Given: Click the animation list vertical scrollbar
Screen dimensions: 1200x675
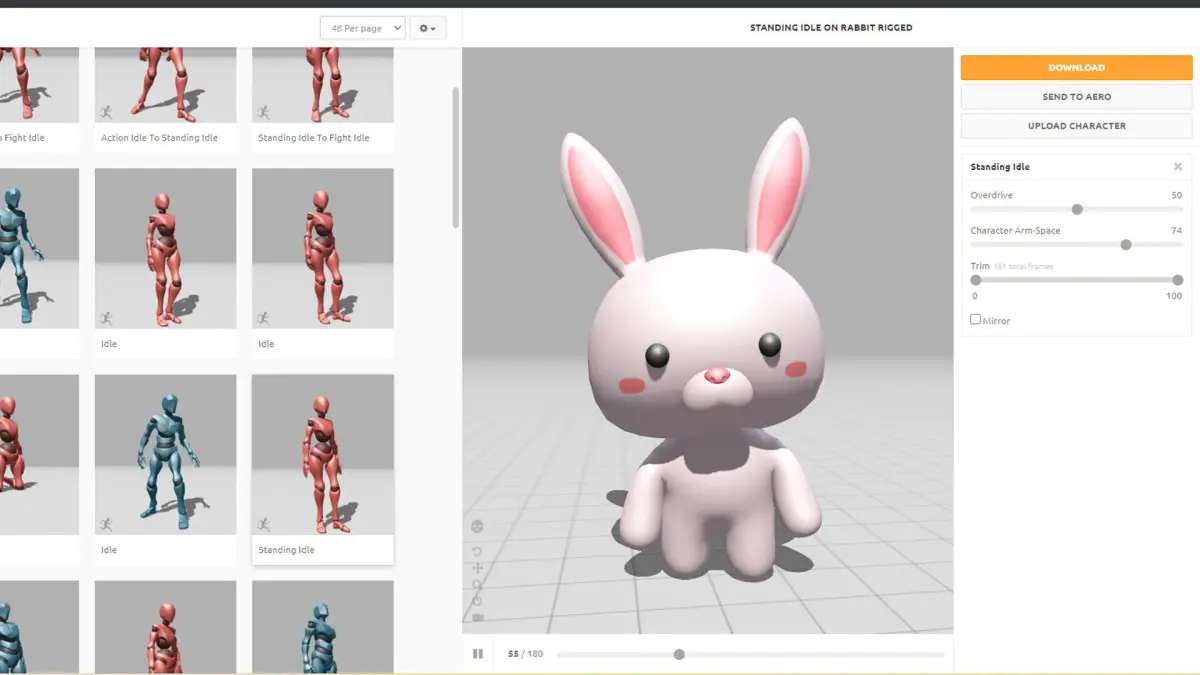Looking at the screenshot, I should coord(456,157).
